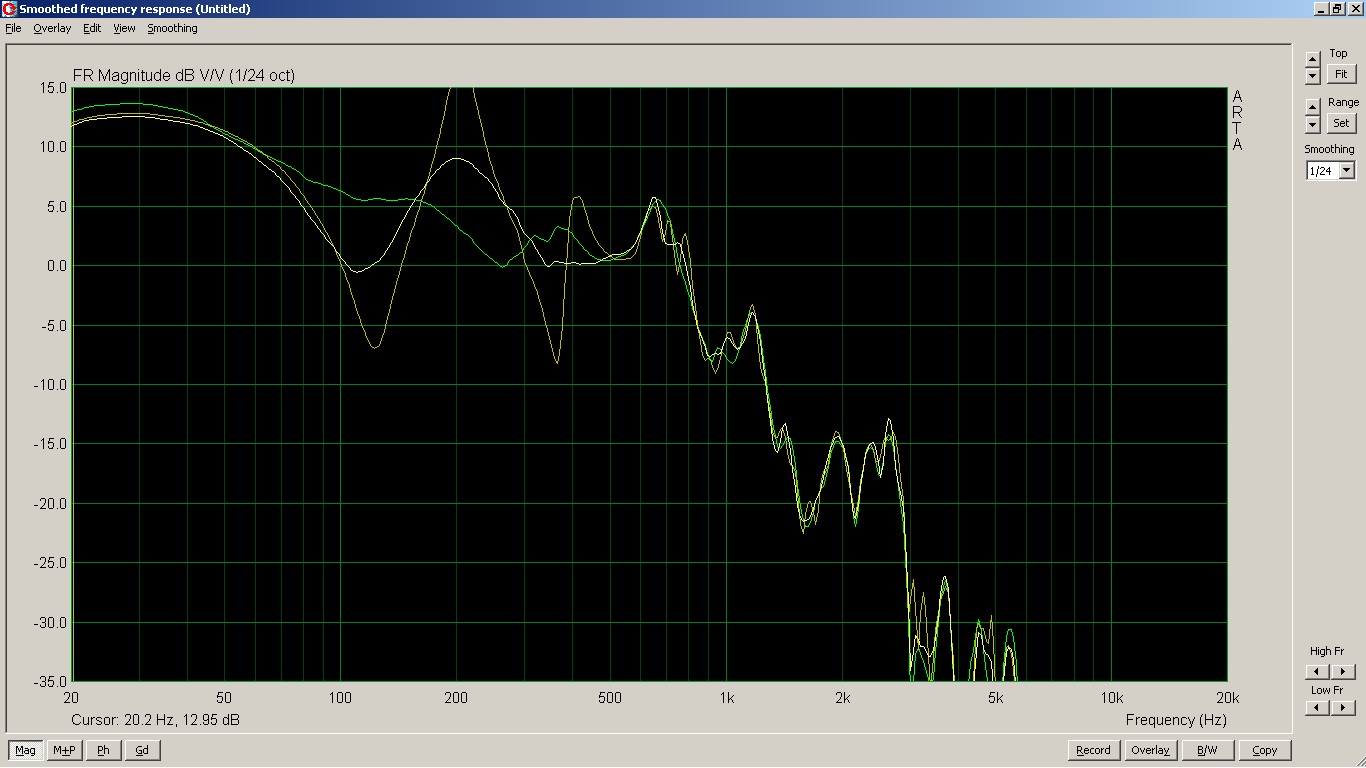The image size is (1366, 768).
Task: Click the cursor readout 20.2 Hz text
Action: (155, 720)
